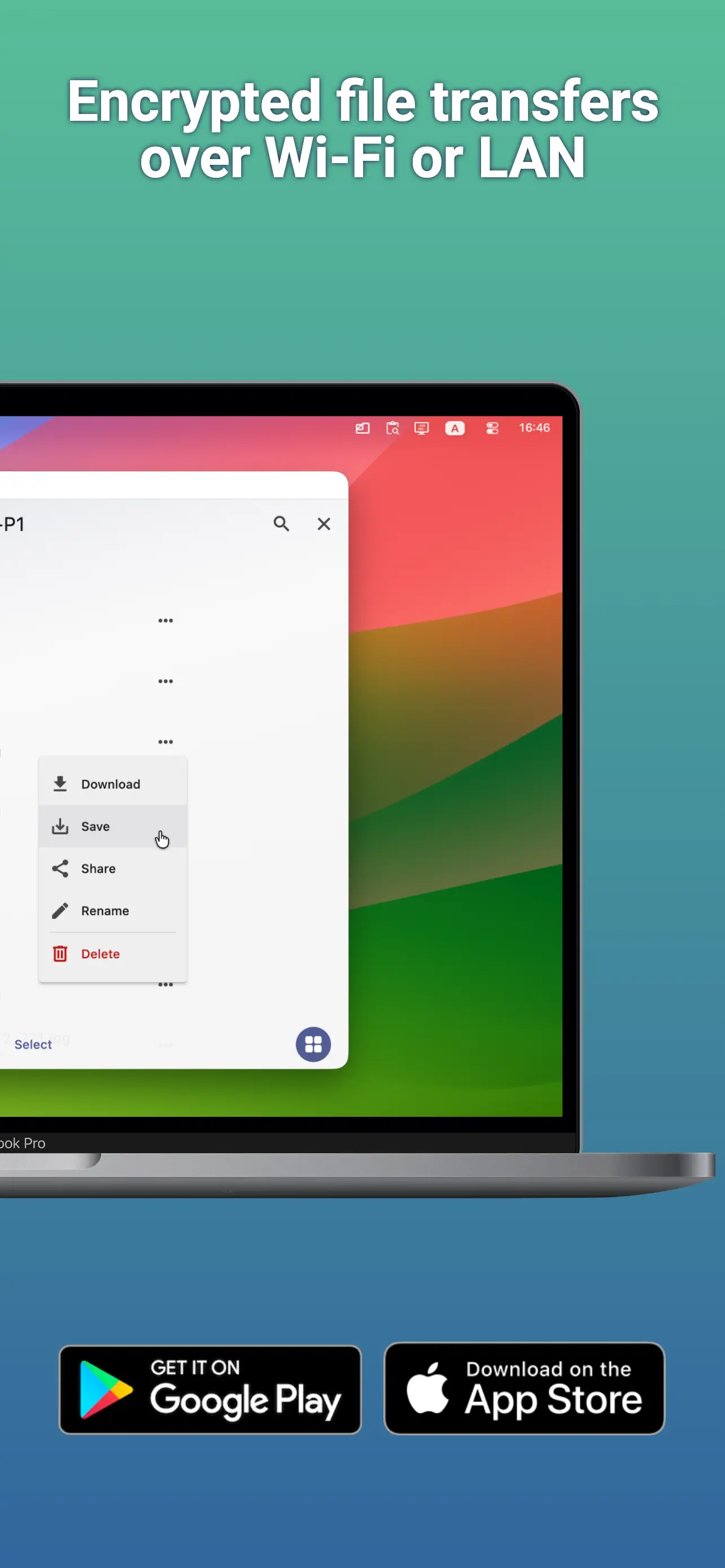Open the topmost three-dot file options
The image size is (725, 1568).
pos(165,621)
